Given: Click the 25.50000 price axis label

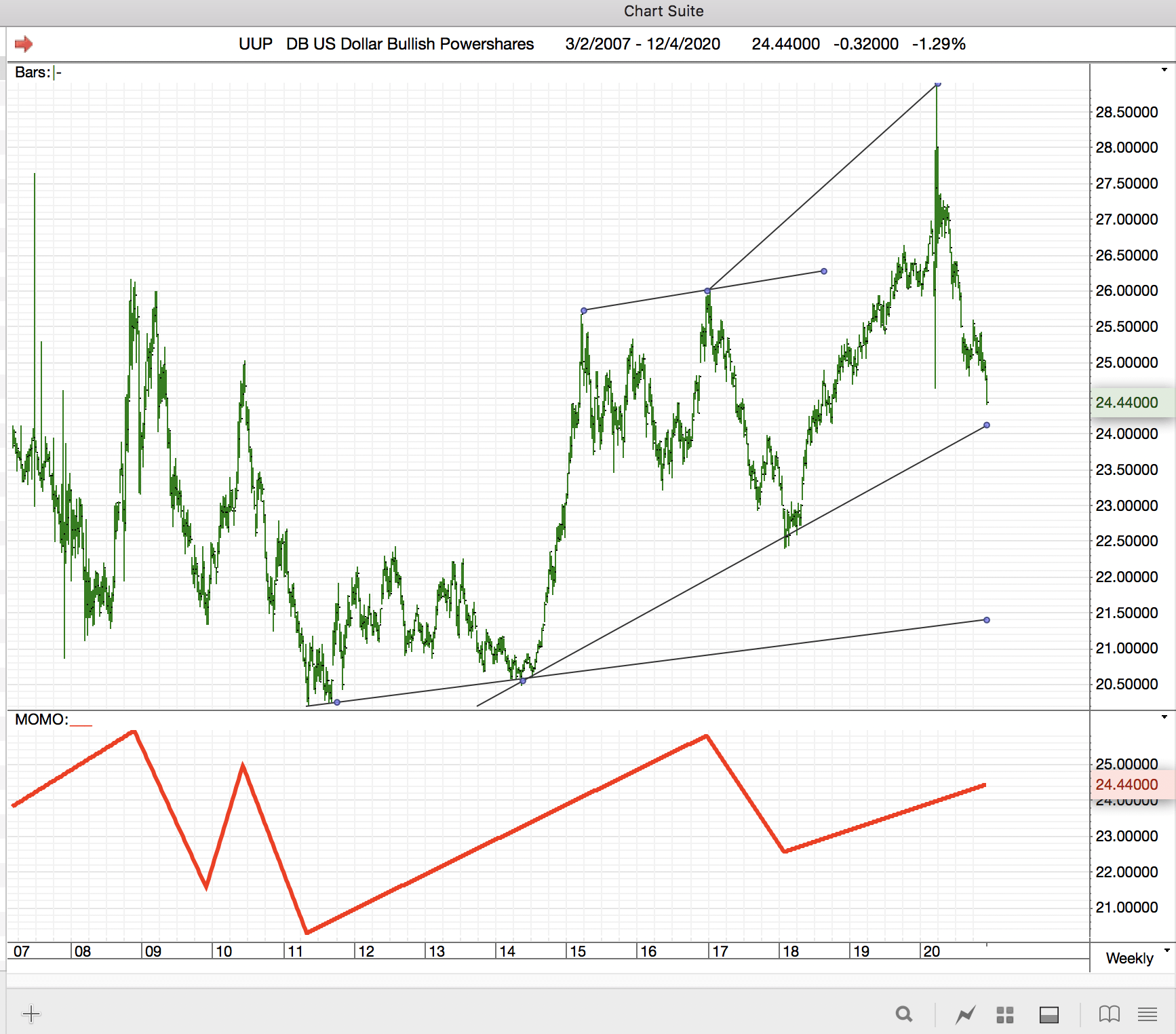Looking at the screenshot, I should tap(1127, 326).
